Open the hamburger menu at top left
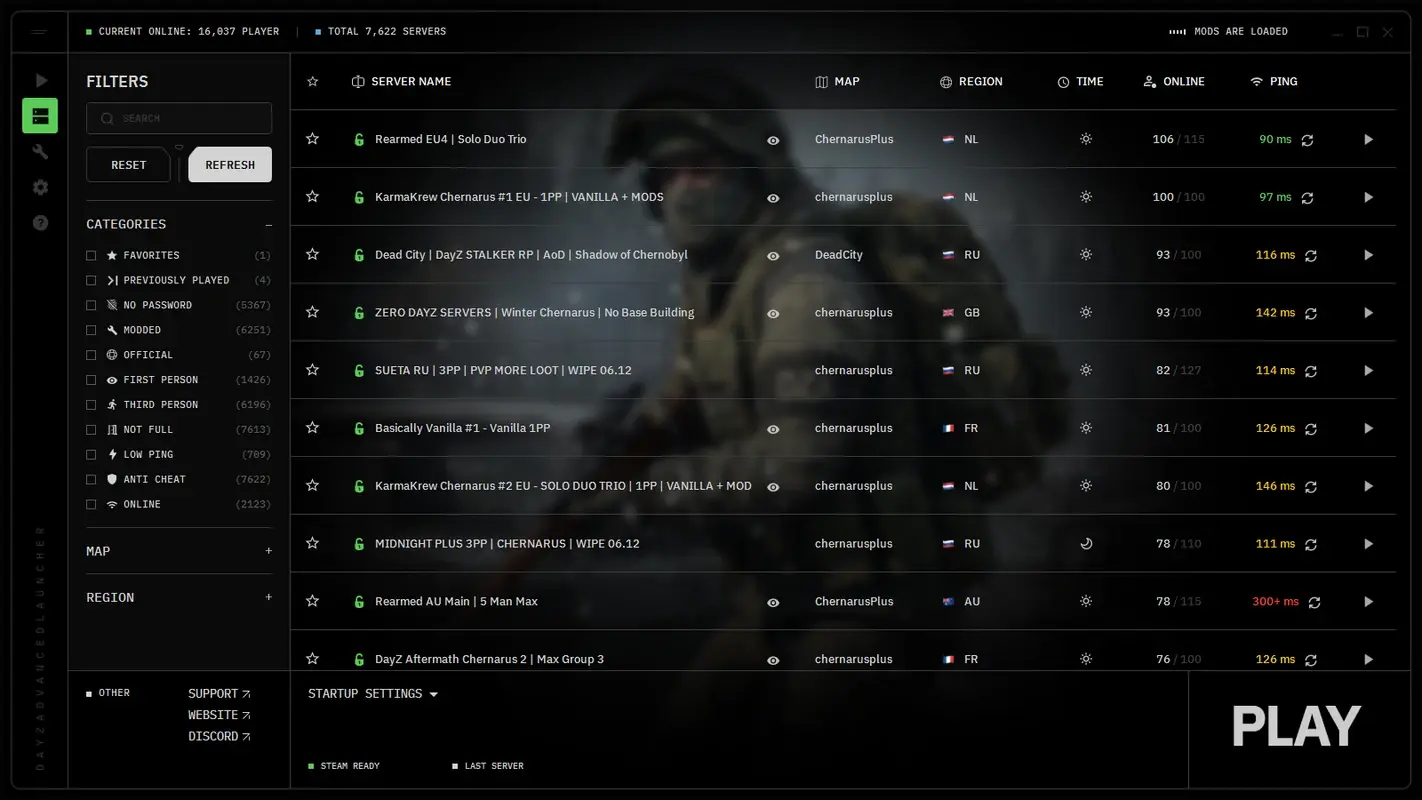The height and width of the screenshot is (800, 1422). pos(39,31)
